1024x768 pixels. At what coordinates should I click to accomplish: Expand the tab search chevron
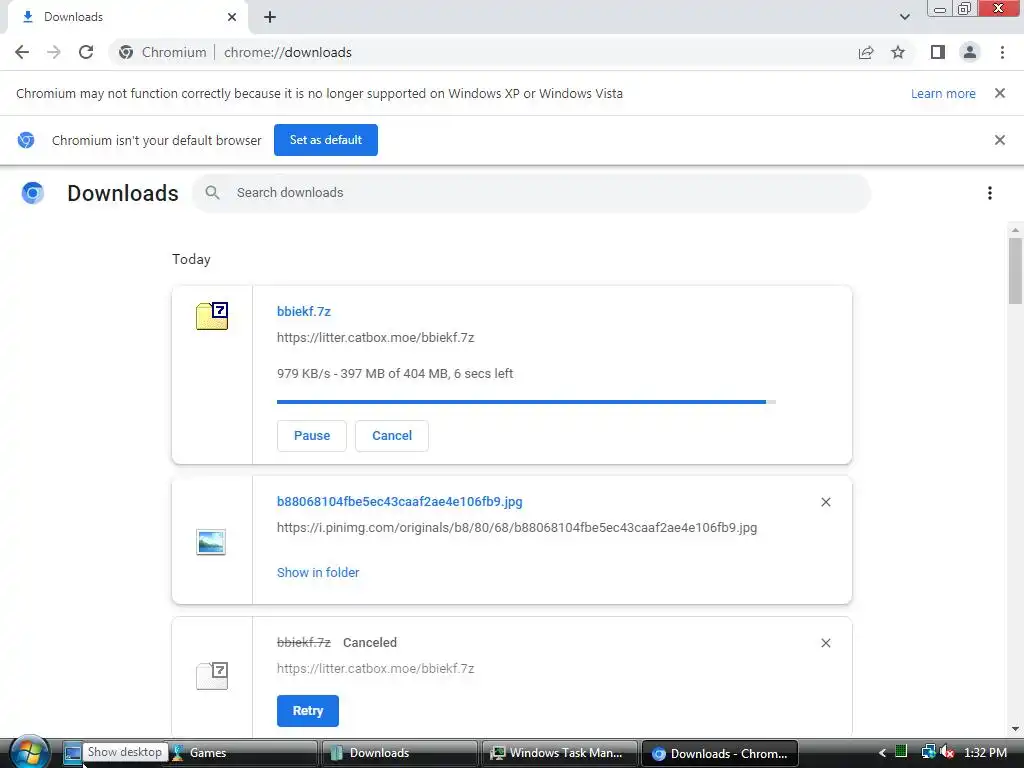[x=904, y=17]
